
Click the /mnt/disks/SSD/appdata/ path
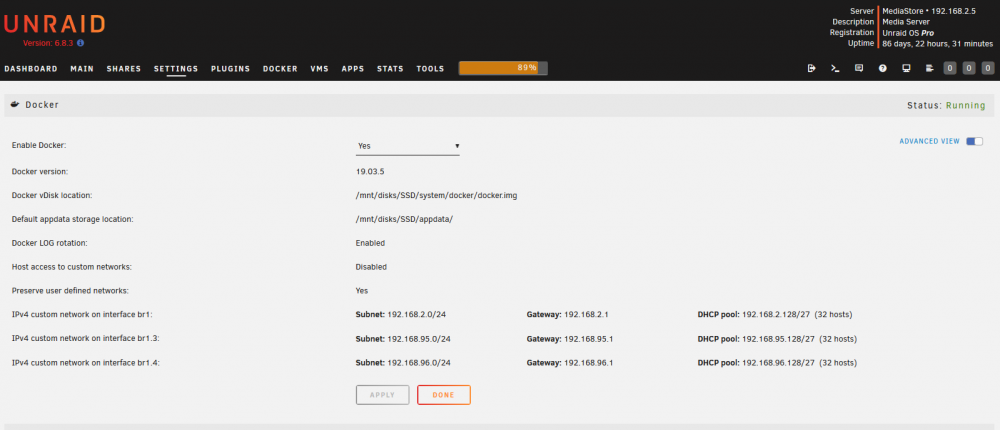404,219
